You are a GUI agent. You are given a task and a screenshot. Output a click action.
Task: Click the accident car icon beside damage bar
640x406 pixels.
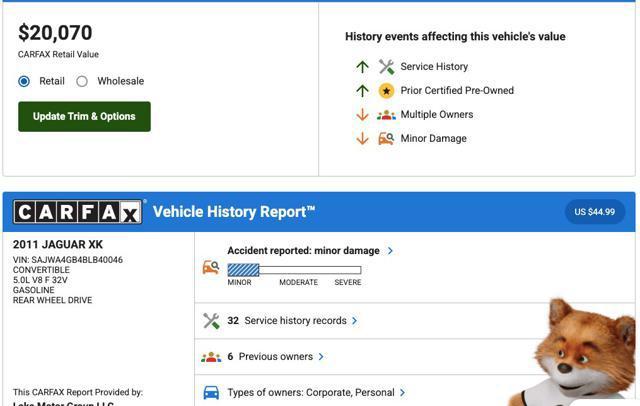(x=211, y=267)
